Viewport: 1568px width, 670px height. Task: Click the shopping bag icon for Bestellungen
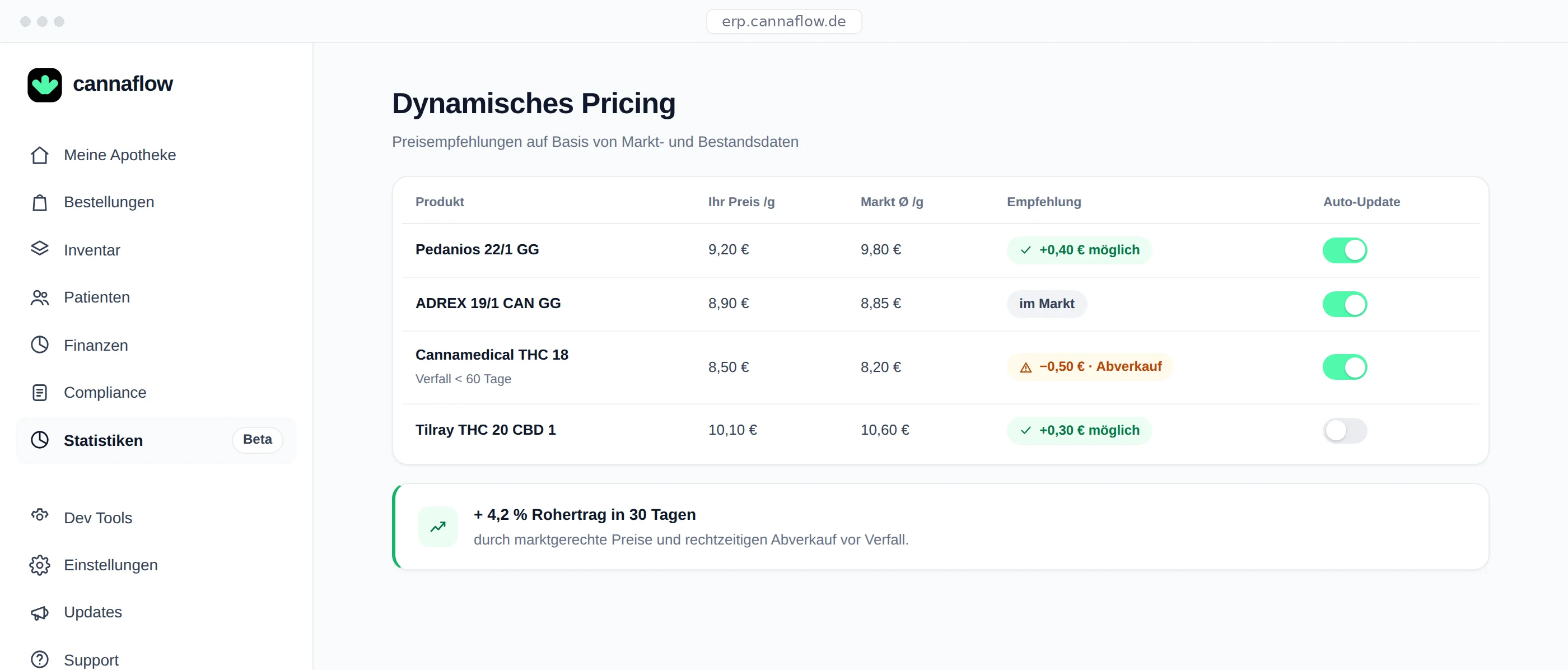(x=40, y=202)
